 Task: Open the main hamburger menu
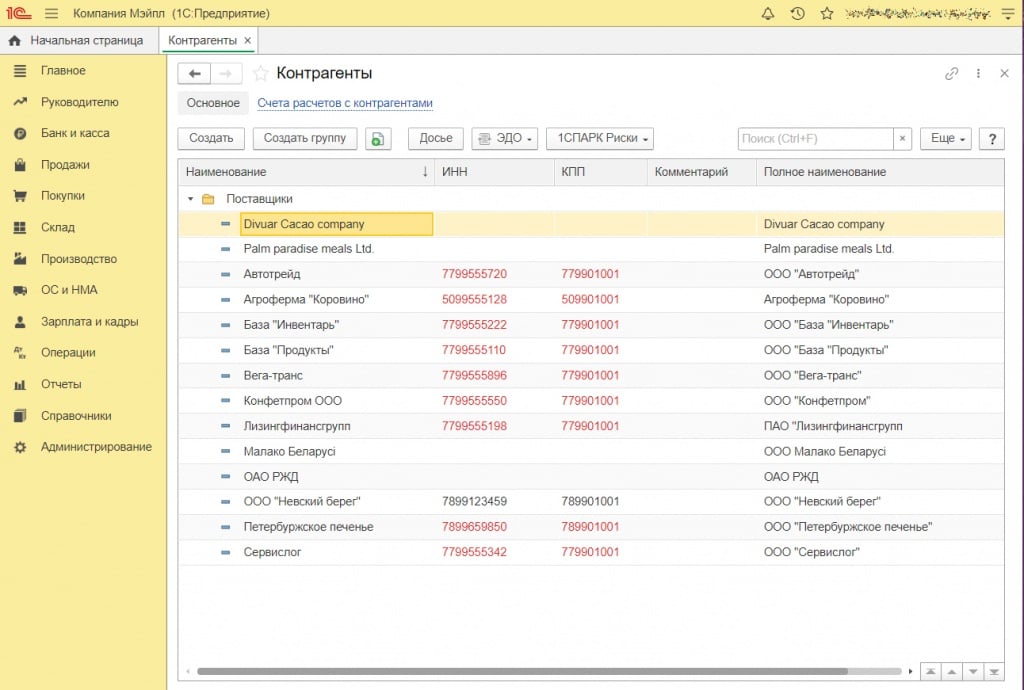pyautogui.click(x=52, y=14)
